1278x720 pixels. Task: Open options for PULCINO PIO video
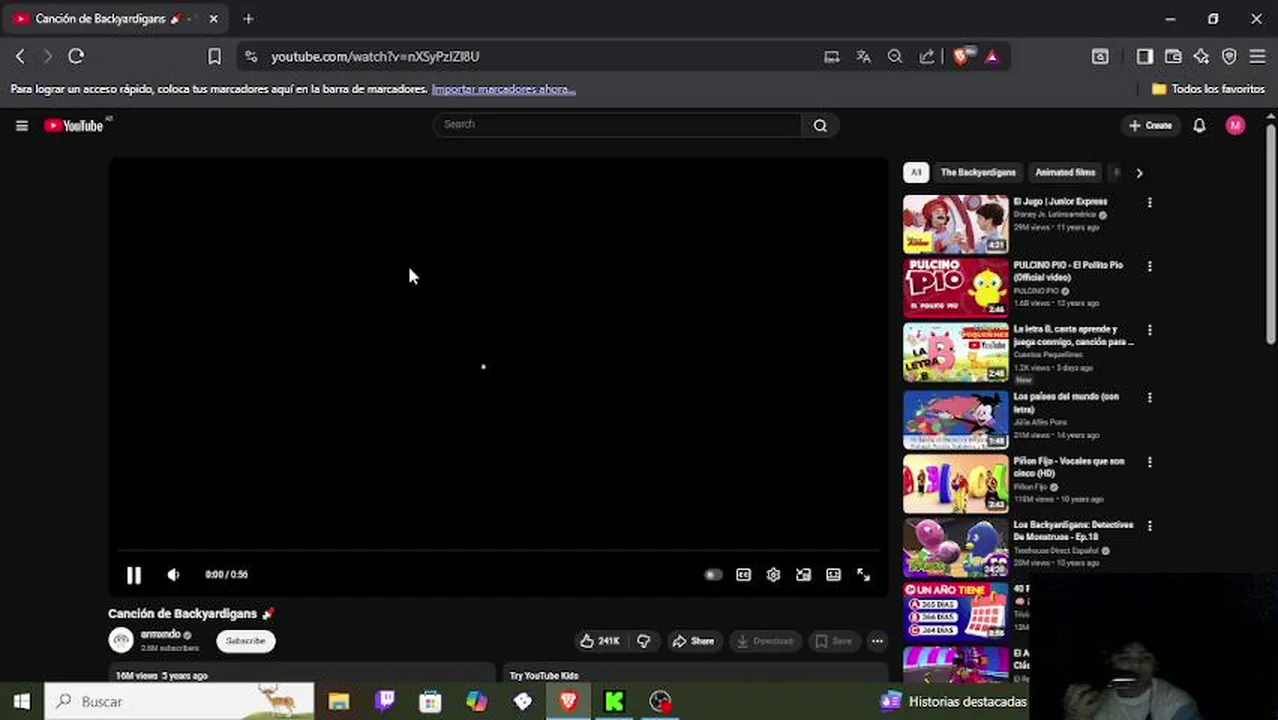1149,266
